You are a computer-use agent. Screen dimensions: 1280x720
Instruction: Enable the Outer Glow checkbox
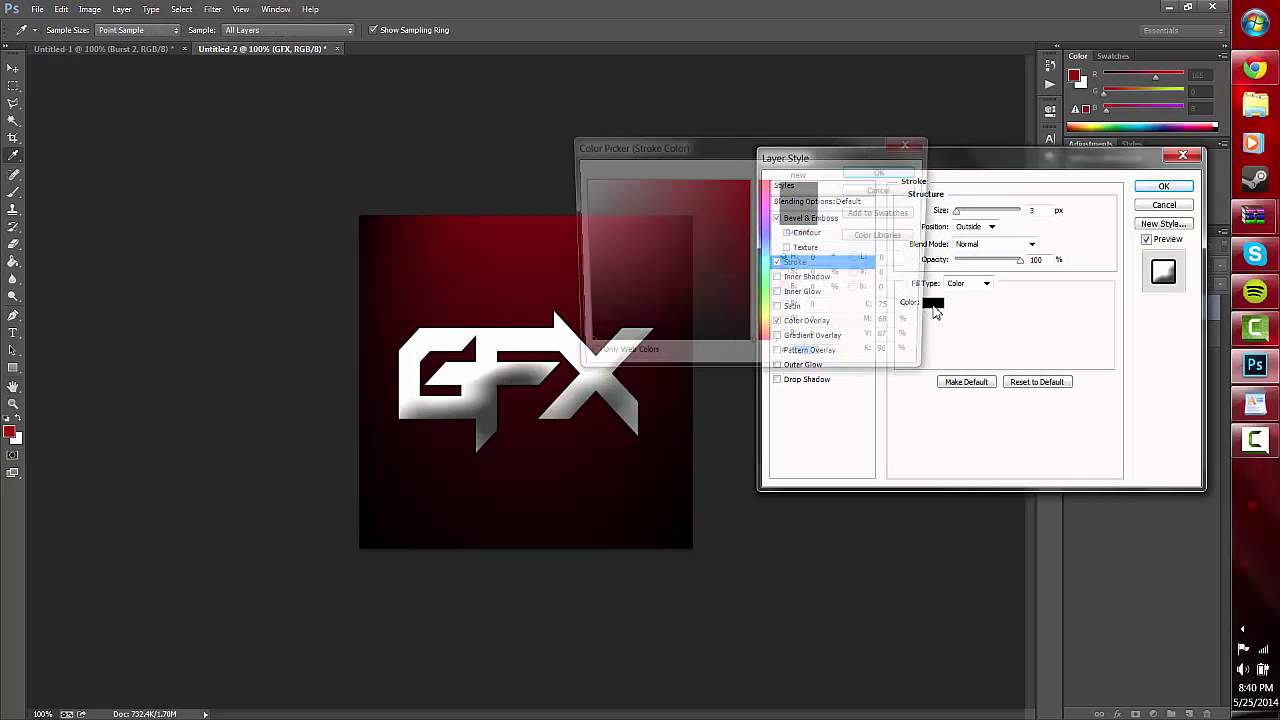(x=777, y=365)
